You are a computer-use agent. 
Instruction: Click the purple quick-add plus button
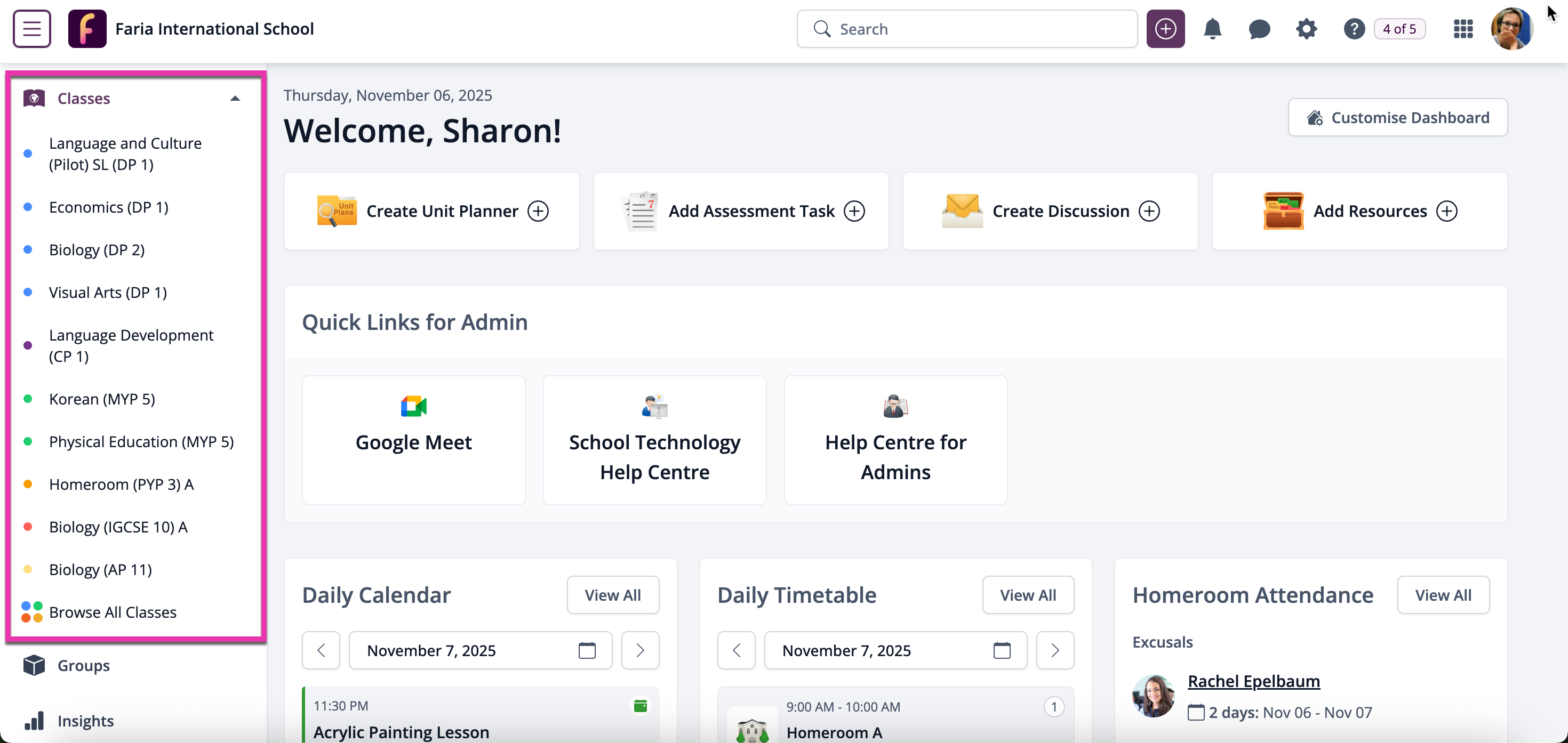(x=1165, y=29)
